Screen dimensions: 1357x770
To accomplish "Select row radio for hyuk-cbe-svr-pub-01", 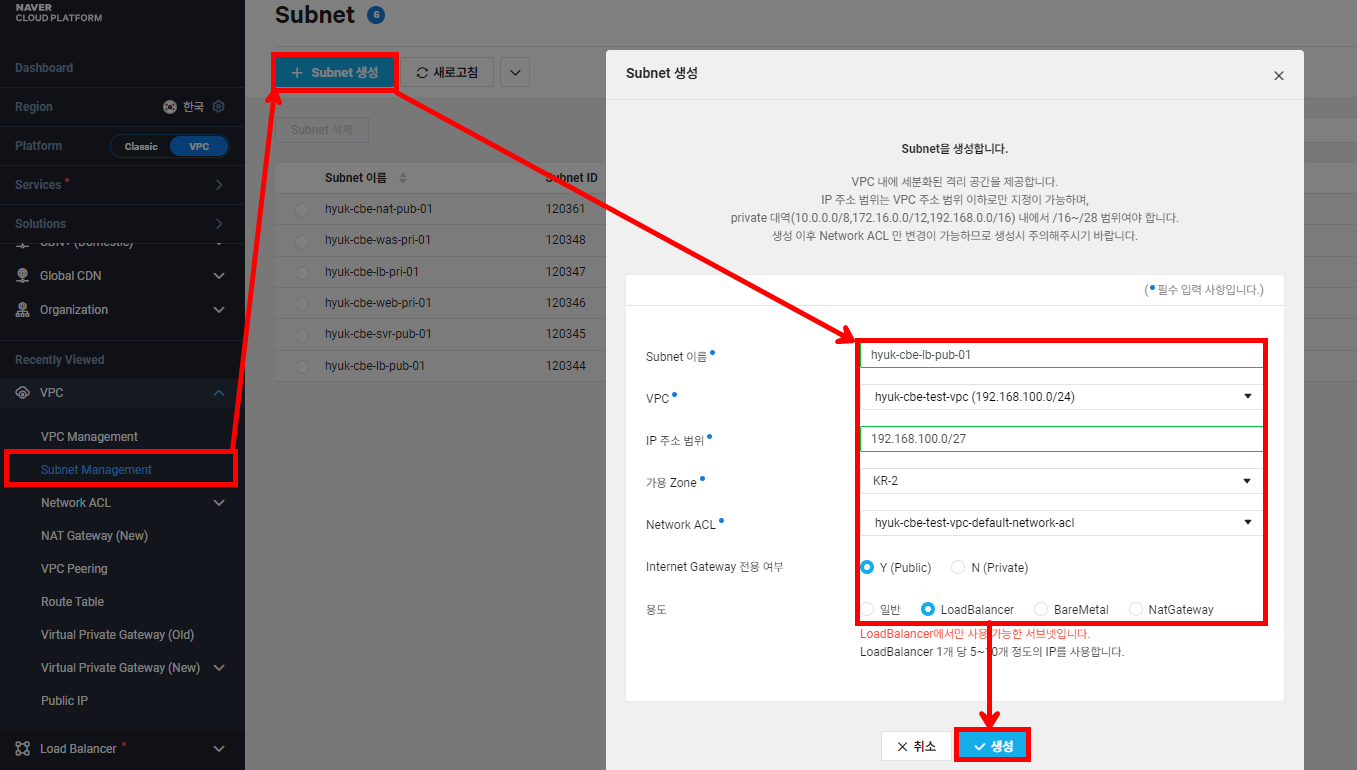I will [302, 334].
